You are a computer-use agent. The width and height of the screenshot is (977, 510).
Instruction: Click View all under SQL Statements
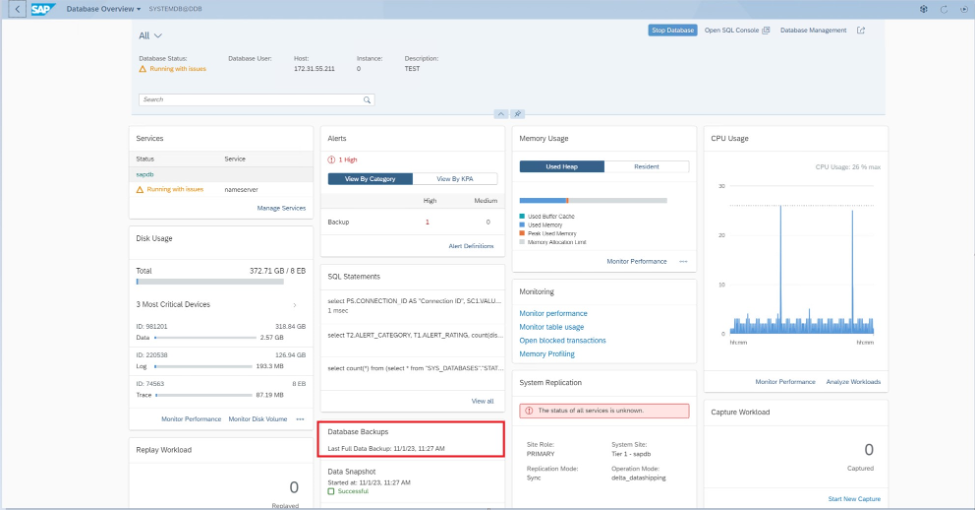click(482, 401)
